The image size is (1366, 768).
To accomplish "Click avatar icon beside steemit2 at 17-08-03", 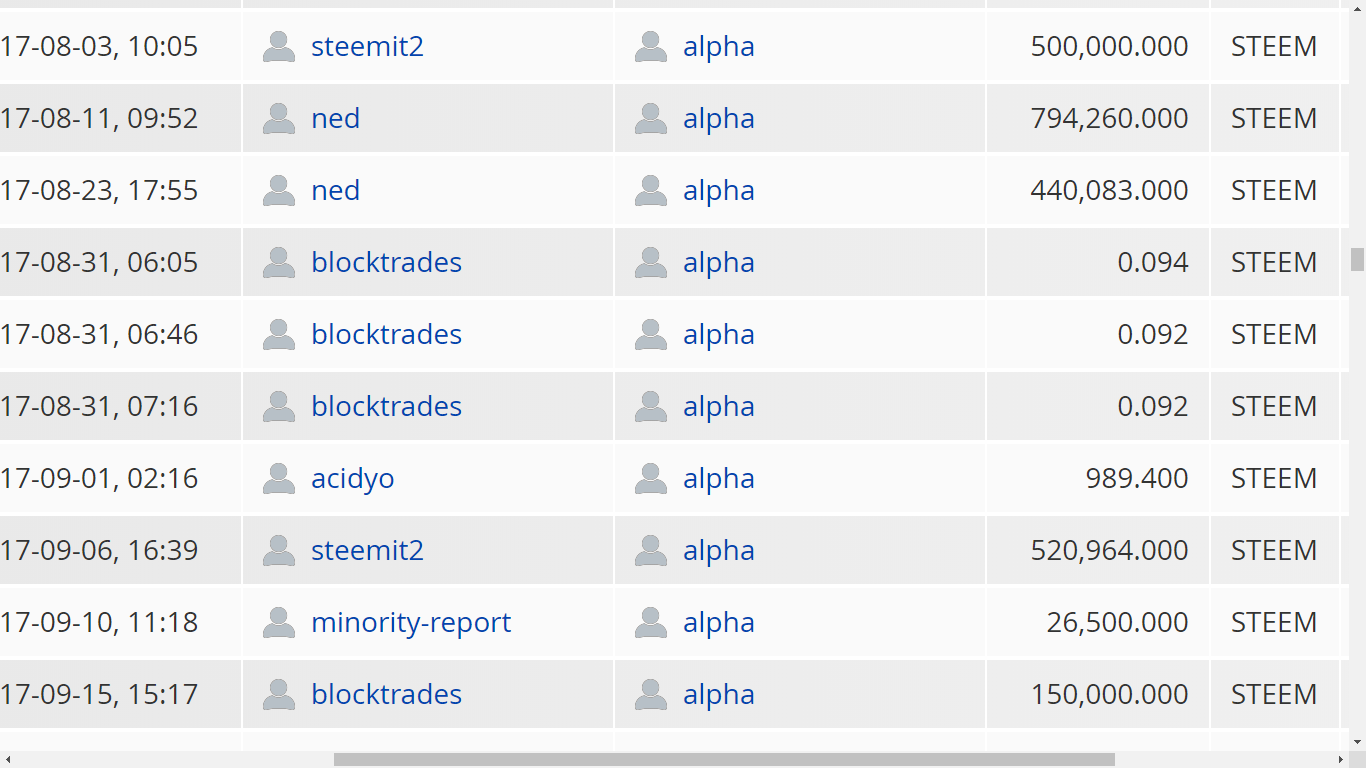I will (279, 47).
